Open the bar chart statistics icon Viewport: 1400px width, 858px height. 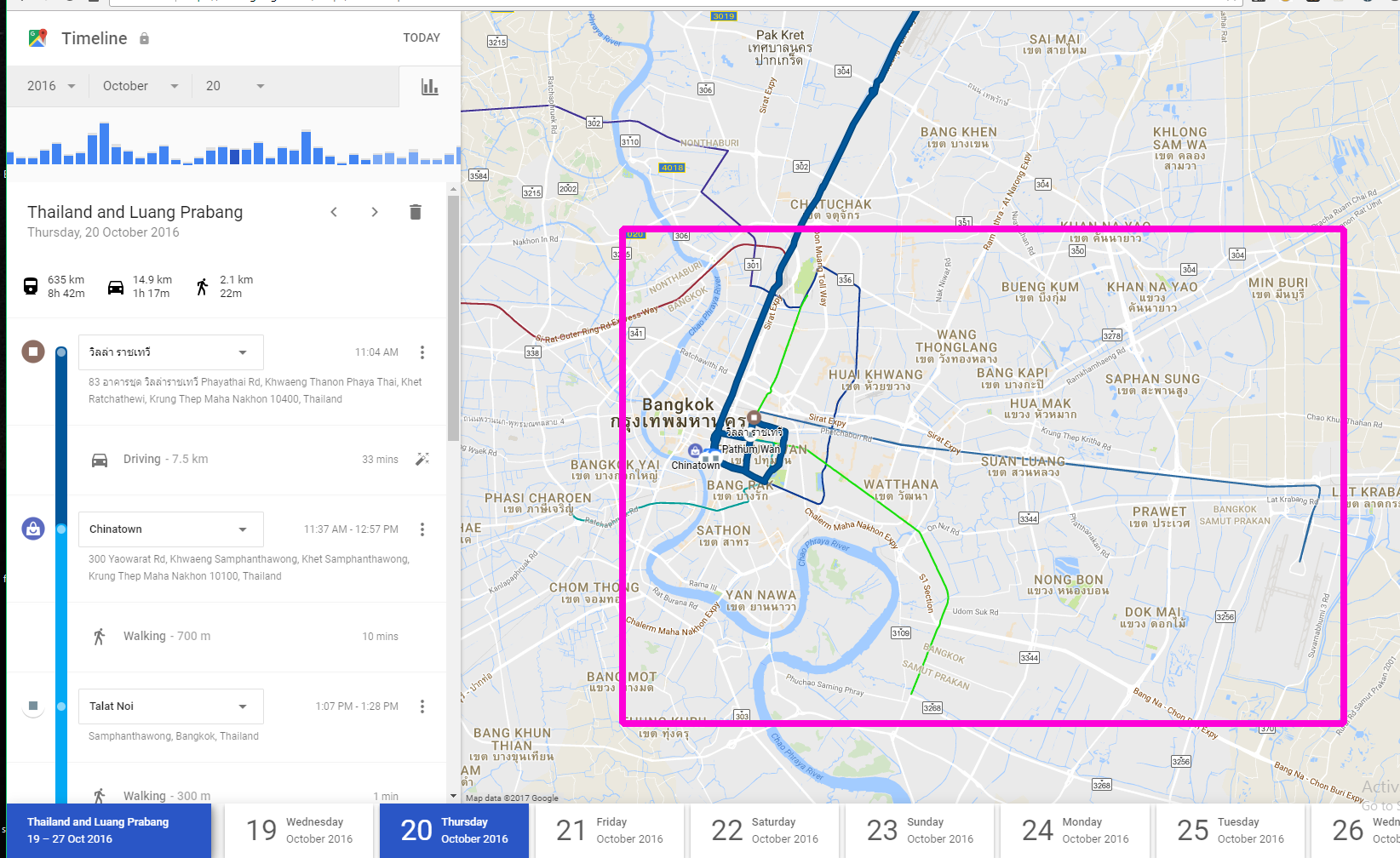(x=430, y=86)
